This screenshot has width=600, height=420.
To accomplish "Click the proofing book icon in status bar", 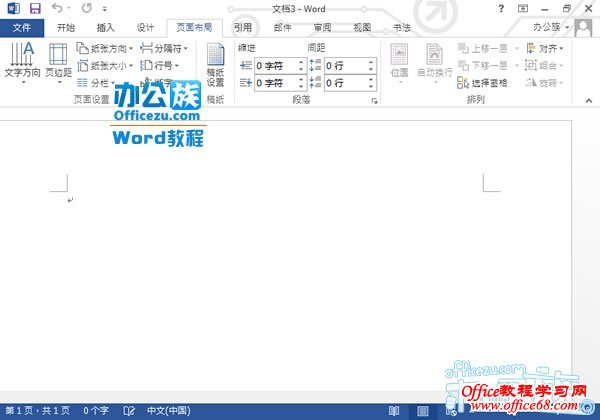I will click(129, 411).
